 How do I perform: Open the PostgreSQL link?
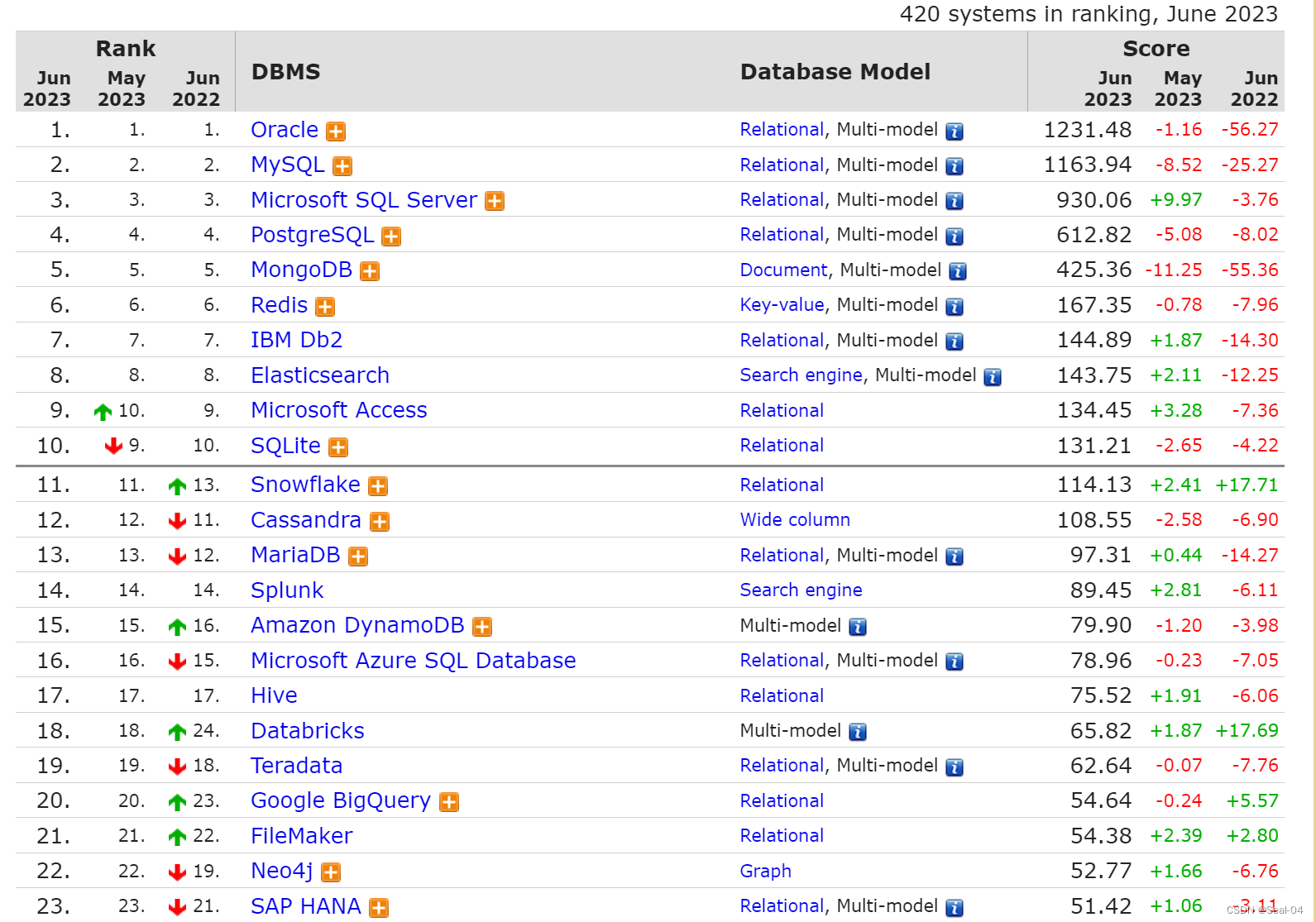[313, 235]
